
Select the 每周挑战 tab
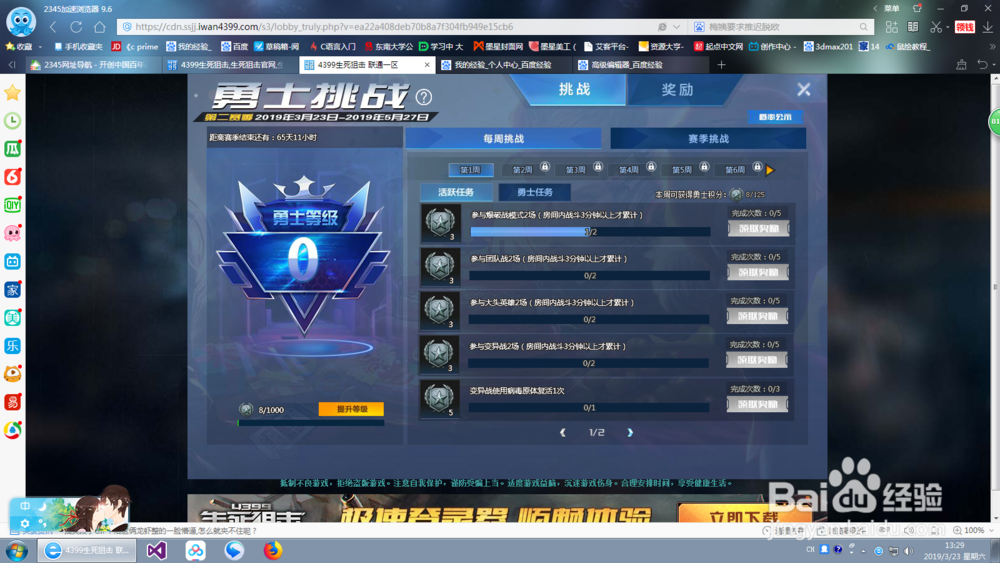(504, 138)
